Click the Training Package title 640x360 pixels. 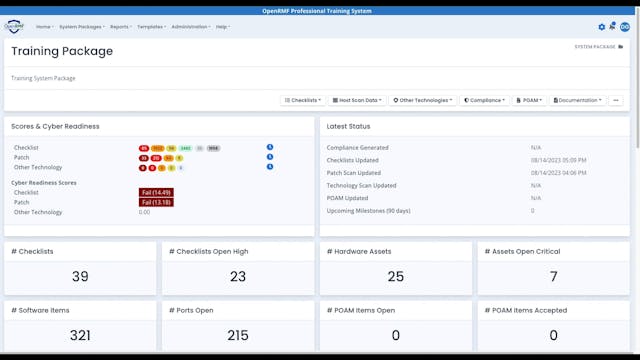coord(62,51)
